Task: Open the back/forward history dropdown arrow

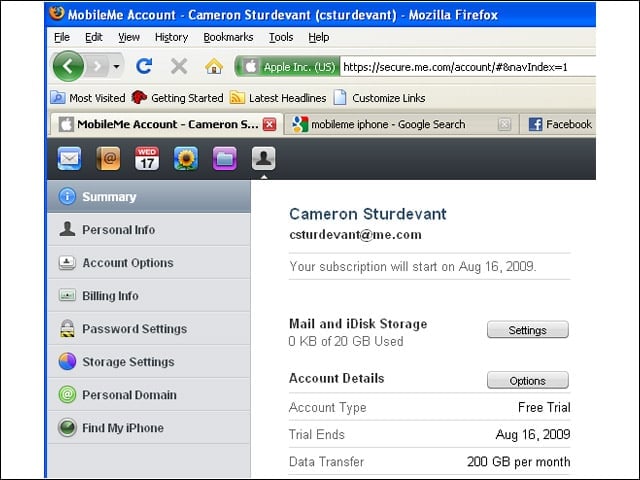Action: coord(116,66)
